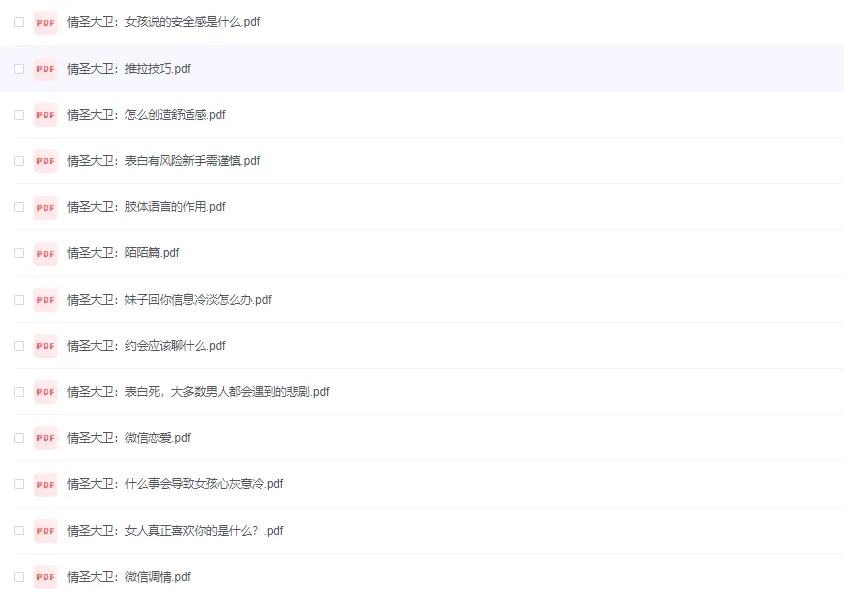Click PDF icon of 微信调情.pdf
The image size is (844, 589).
(x=46, y=577)
